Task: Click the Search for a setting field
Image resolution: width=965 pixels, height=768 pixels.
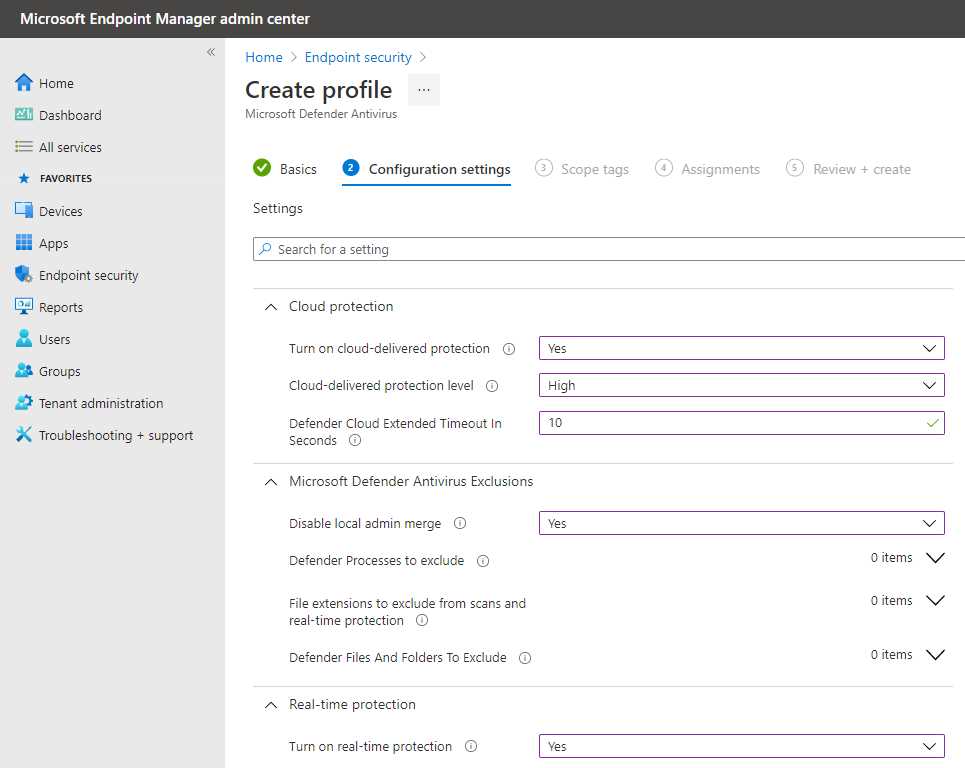Action: [600, 249]
